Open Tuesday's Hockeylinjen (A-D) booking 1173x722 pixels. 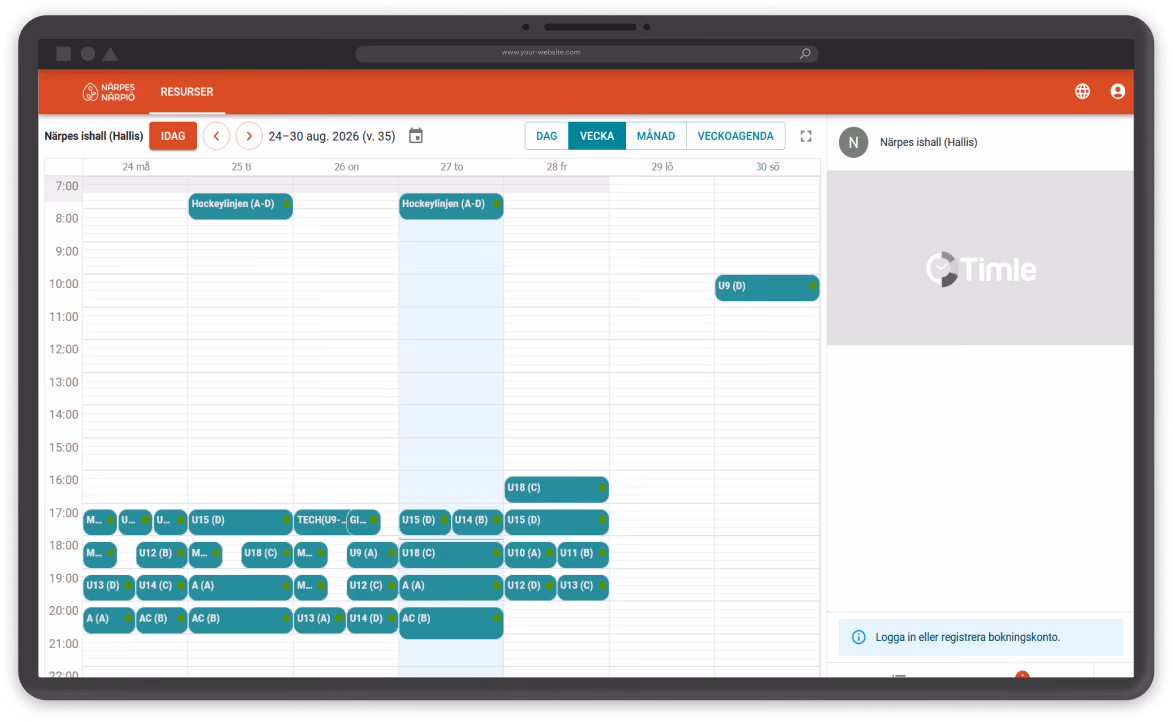coord(240,206)
